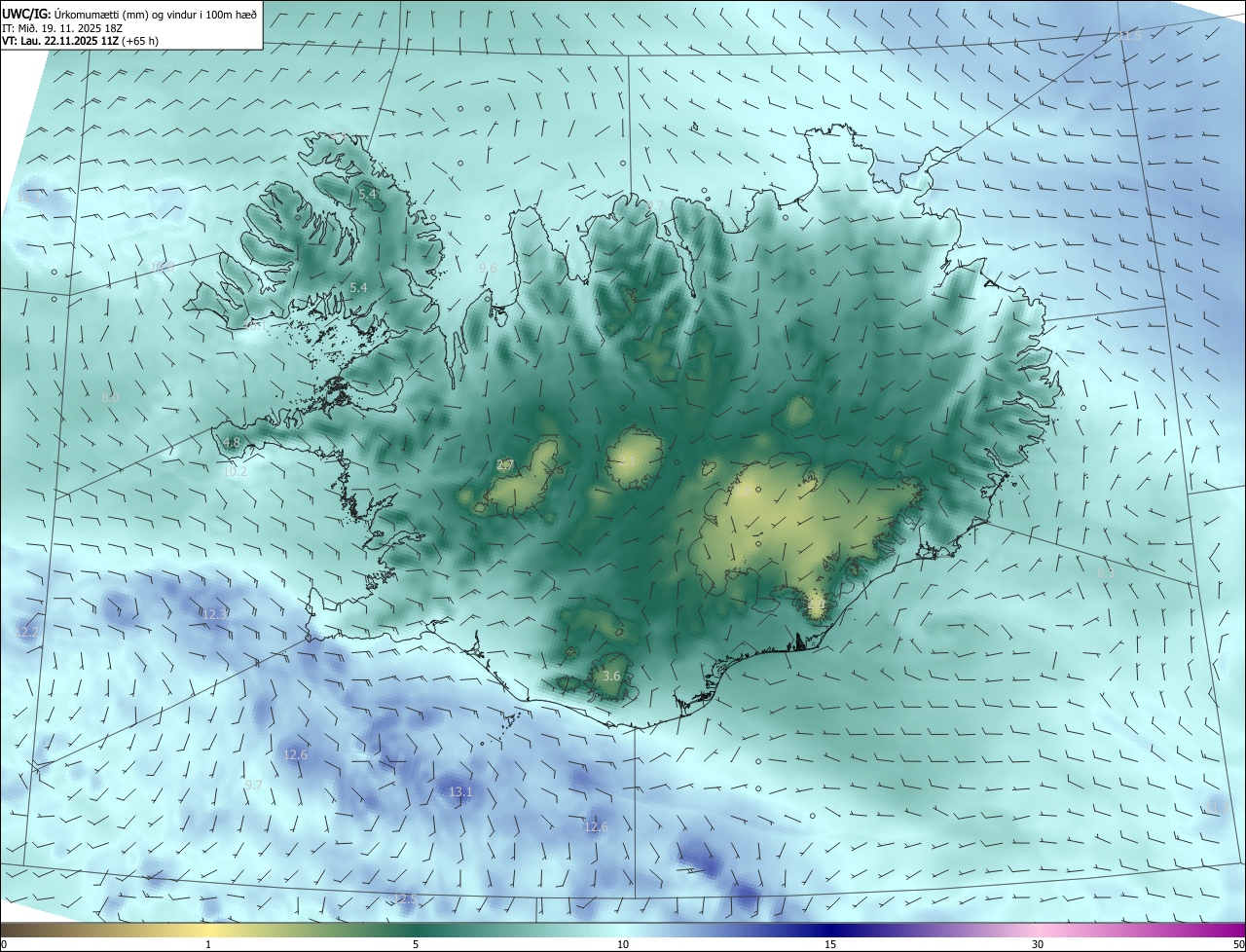The width and height of the screenshot is (1246, 952).
Task: Click the 50 tick on the color scale
Action: click(1238, 944)
